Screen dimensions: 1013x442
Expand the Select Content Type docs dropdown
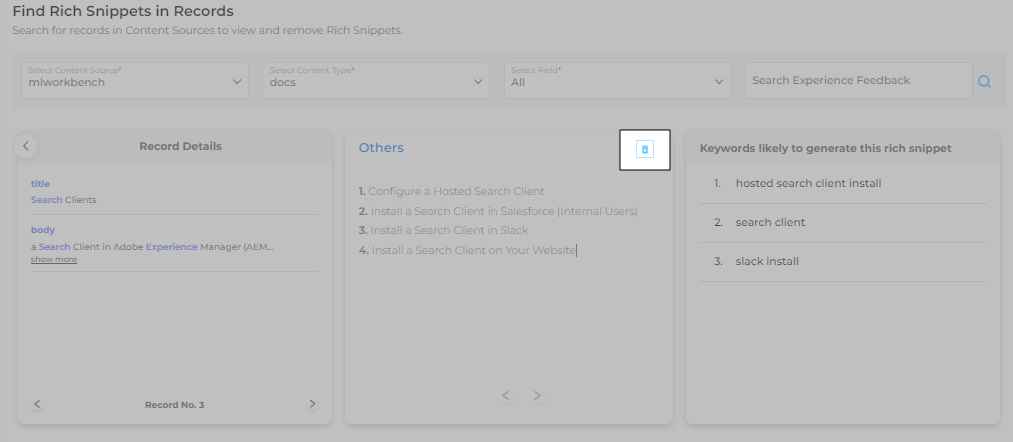376,81
